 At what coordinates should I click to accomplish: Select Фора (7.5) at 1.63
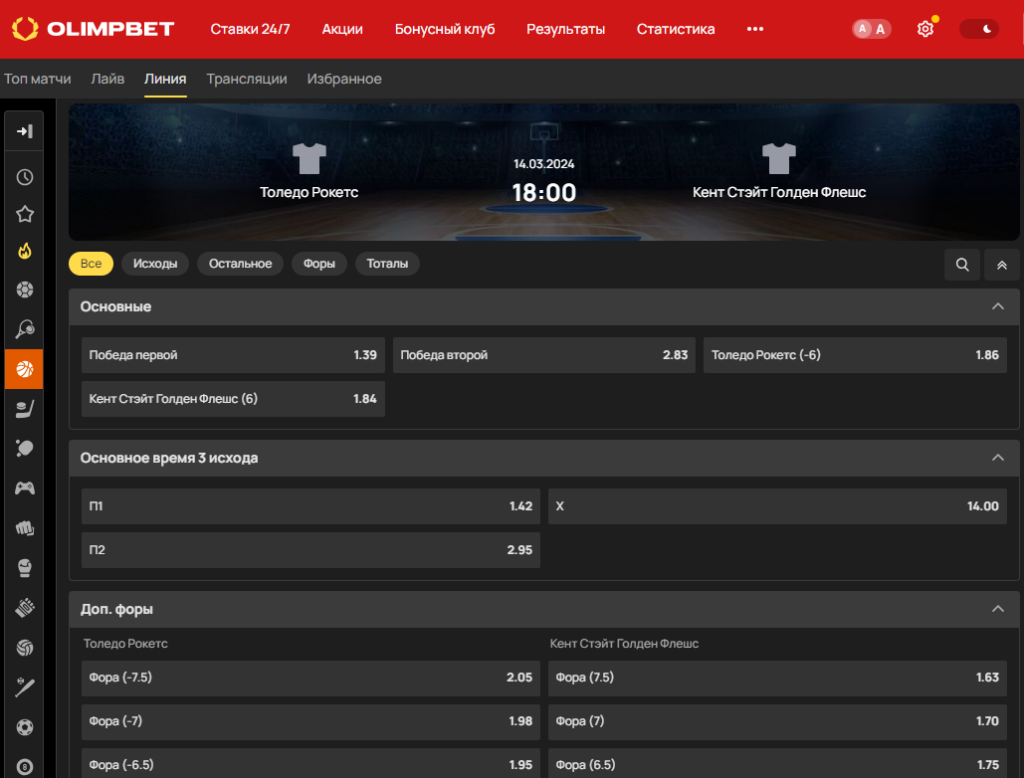pyautogui.click(x=777, y=677)
